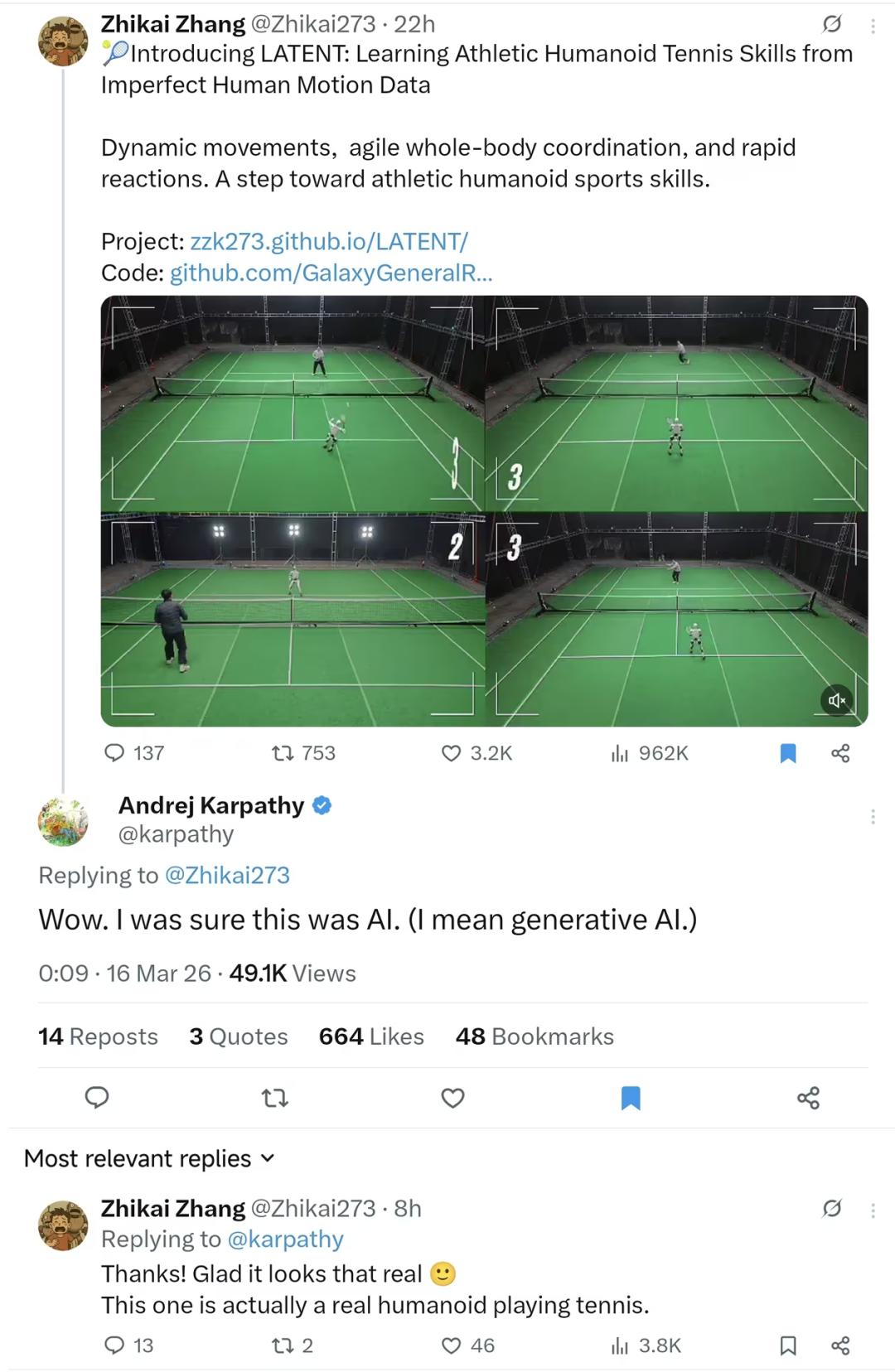
Task: Remove bookmark from Karpathy's tweet
Action: tap(631, 1098)
